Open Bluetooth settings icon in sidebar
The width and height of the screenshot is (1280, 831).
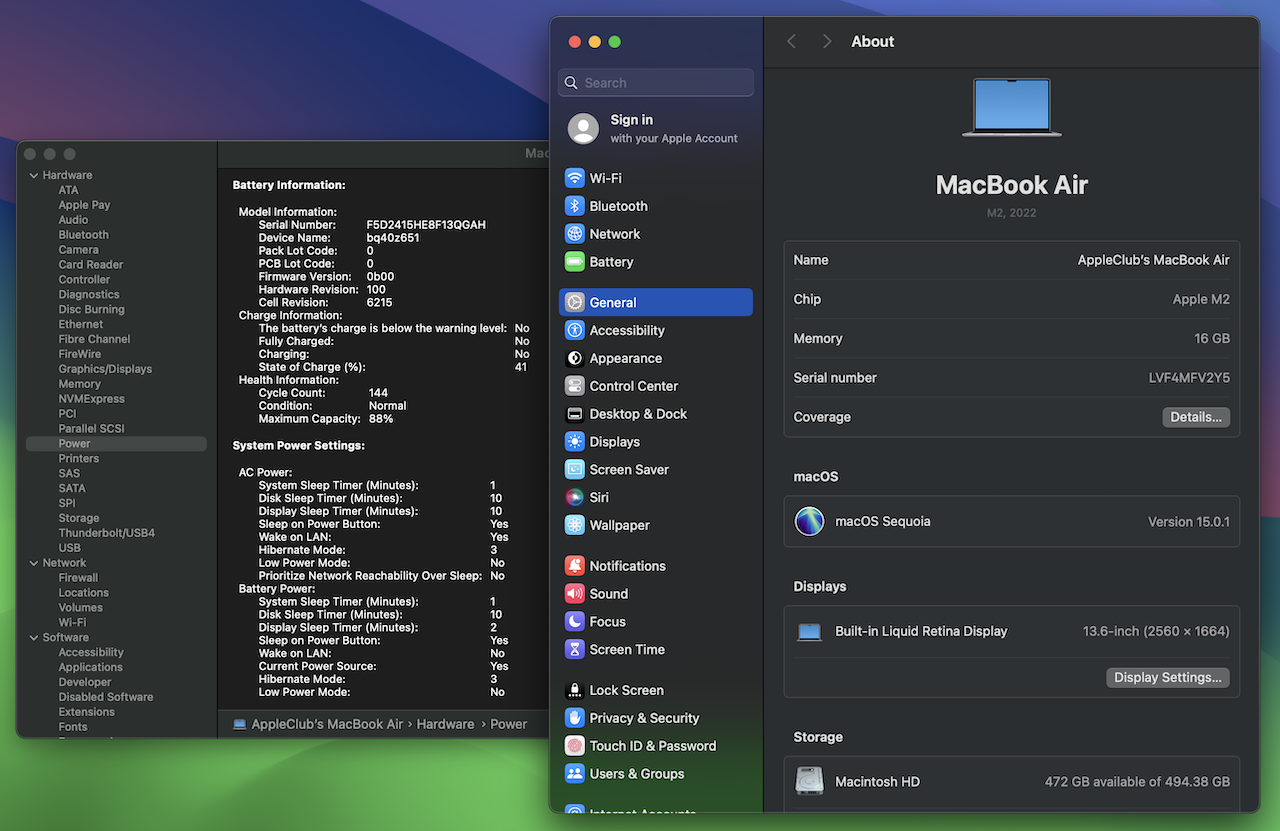tap(574, 206)
